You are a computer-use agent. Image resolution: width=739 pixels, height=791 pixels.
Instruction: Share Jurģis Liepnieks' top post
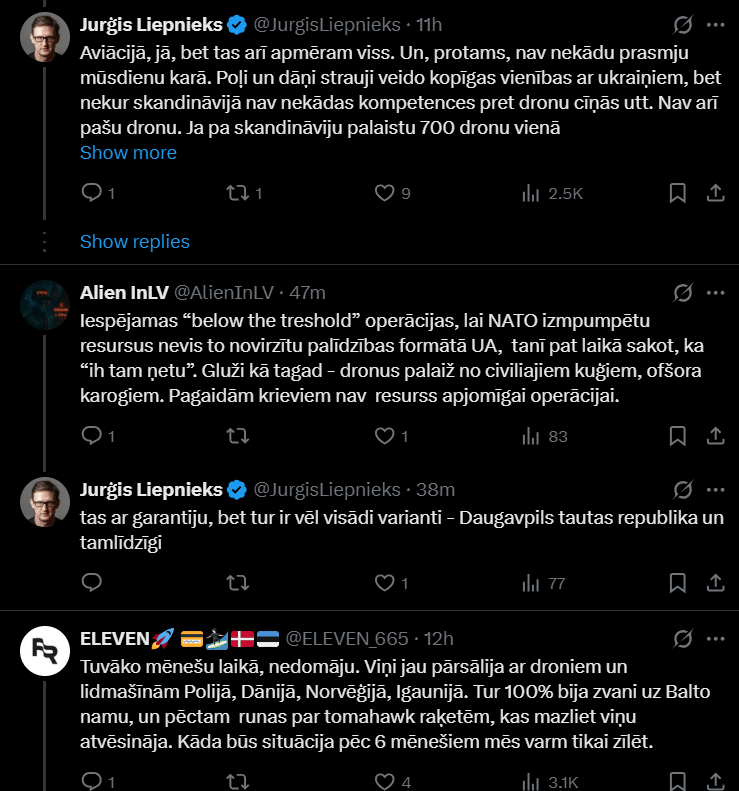click(715, 193)
